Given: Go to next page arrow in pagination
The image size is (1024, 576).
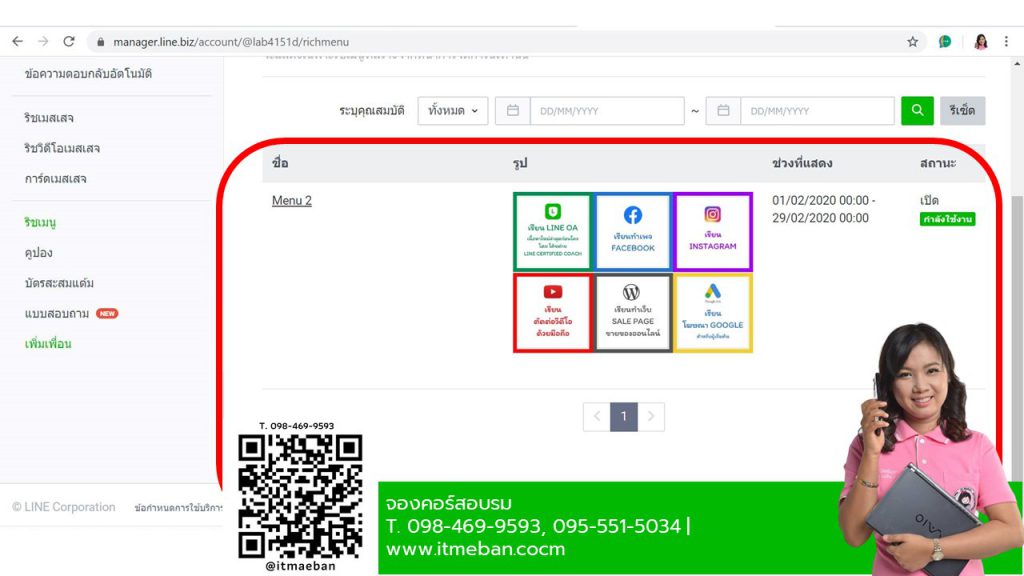Looking at the screenshot, I should pyautogui.click(x=651, y=417).
